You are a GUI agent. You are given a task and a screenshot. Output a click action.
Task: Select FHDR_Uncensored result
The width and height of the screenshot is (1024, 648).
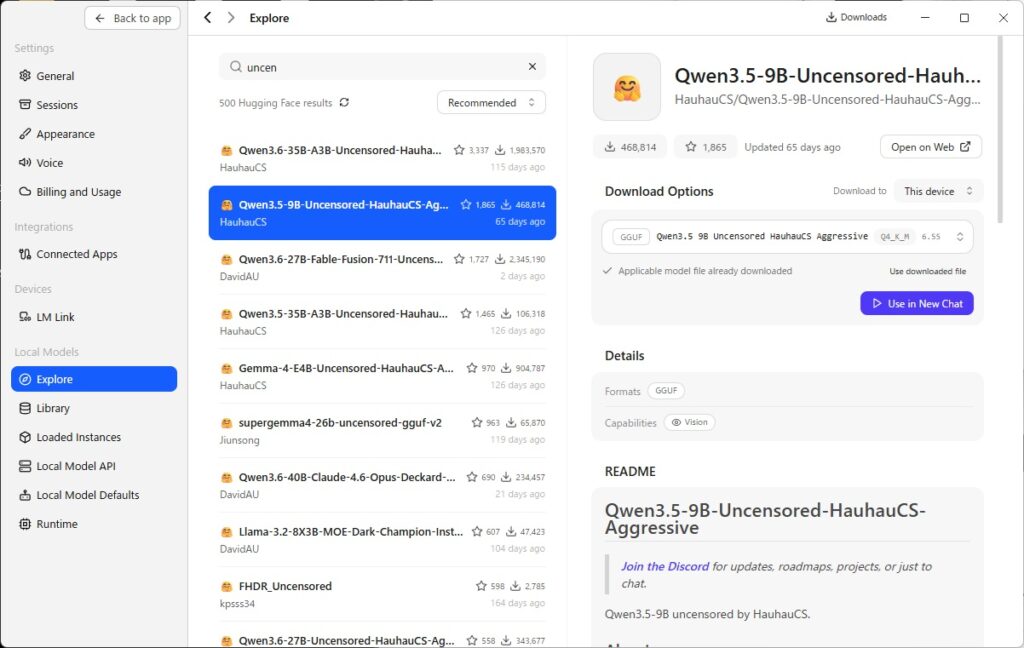point(382,594)
